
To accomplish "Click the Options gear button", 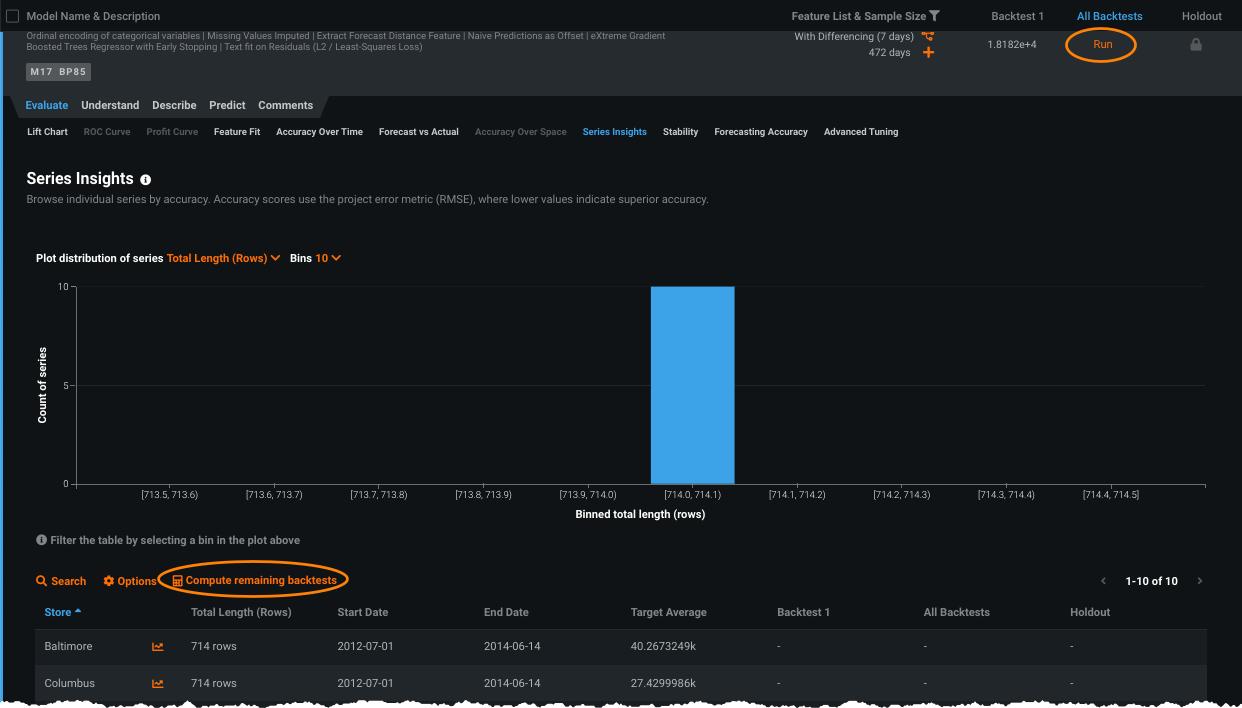I will coord(130,581).
